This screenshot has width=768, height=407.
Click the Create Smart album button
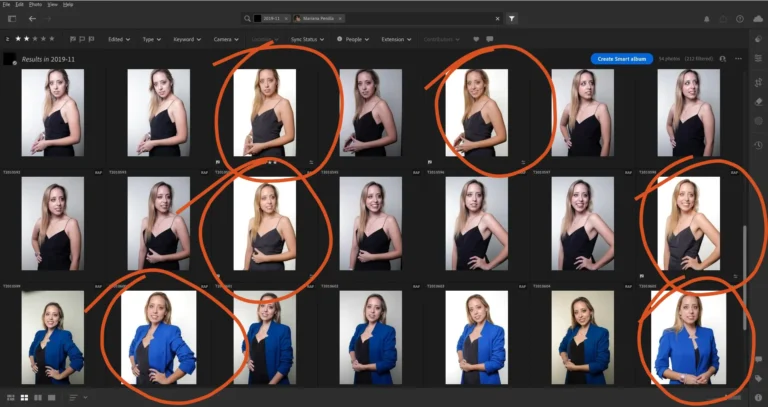click(x=621, y=59)
